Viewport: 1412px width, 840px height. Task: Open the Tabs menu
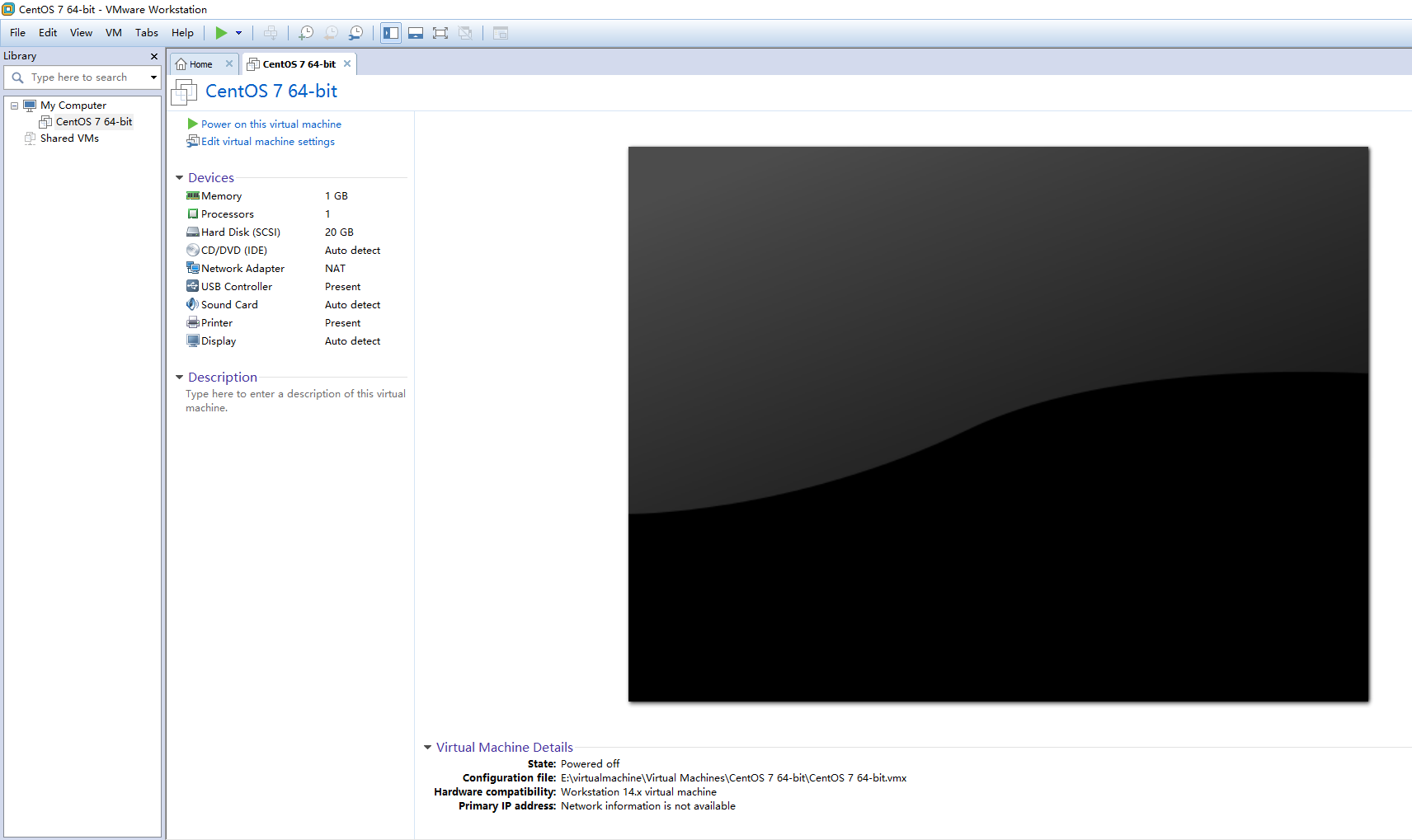pyautogui.click(x=147, y=33)
